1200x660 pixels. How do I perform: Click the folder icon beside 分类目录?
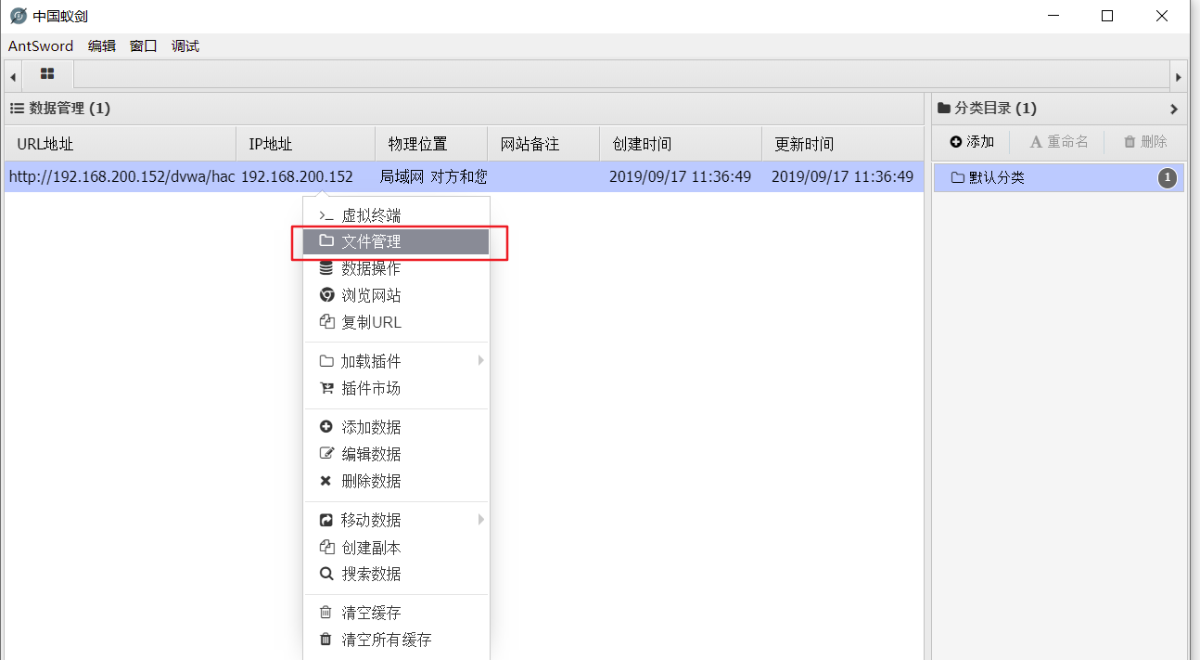(x=944, y=108)
